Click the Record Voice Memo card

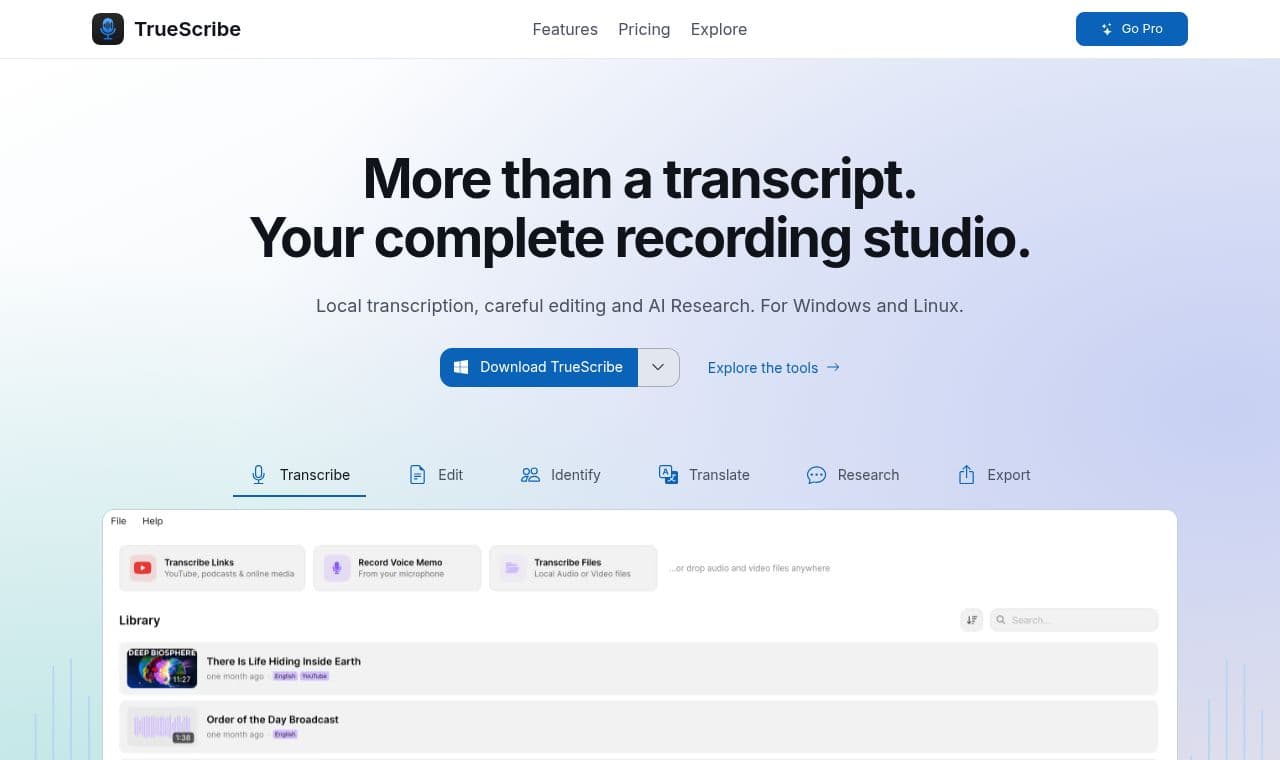(397, 568)
